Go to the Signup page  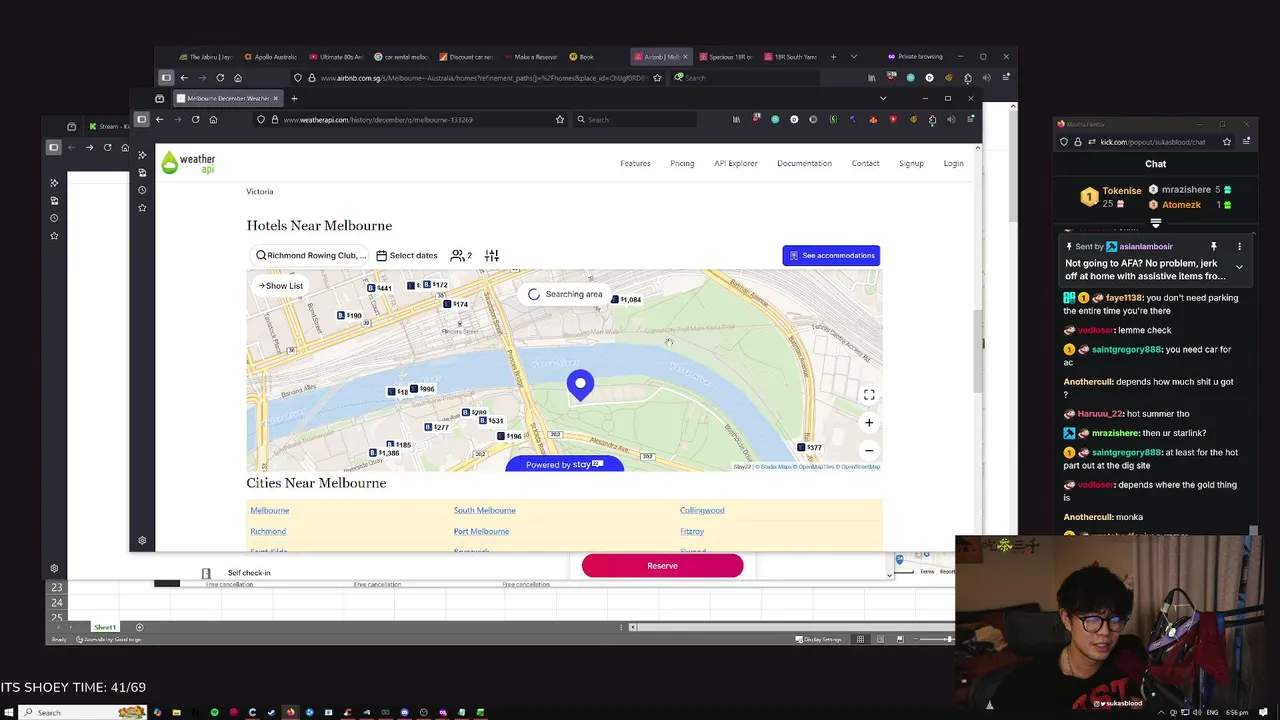click(911, 163)
